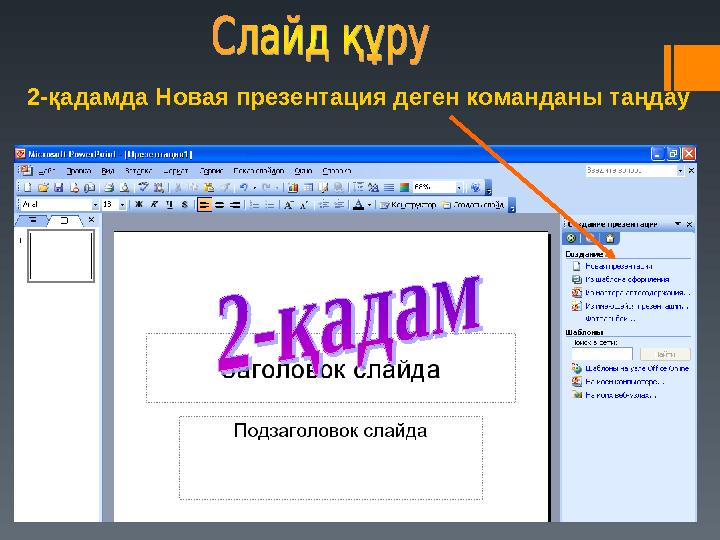Insert a chart using the chart icon
Image resolution: width=720 pixels, height=540 pixels.
click(x=293, y=187)
